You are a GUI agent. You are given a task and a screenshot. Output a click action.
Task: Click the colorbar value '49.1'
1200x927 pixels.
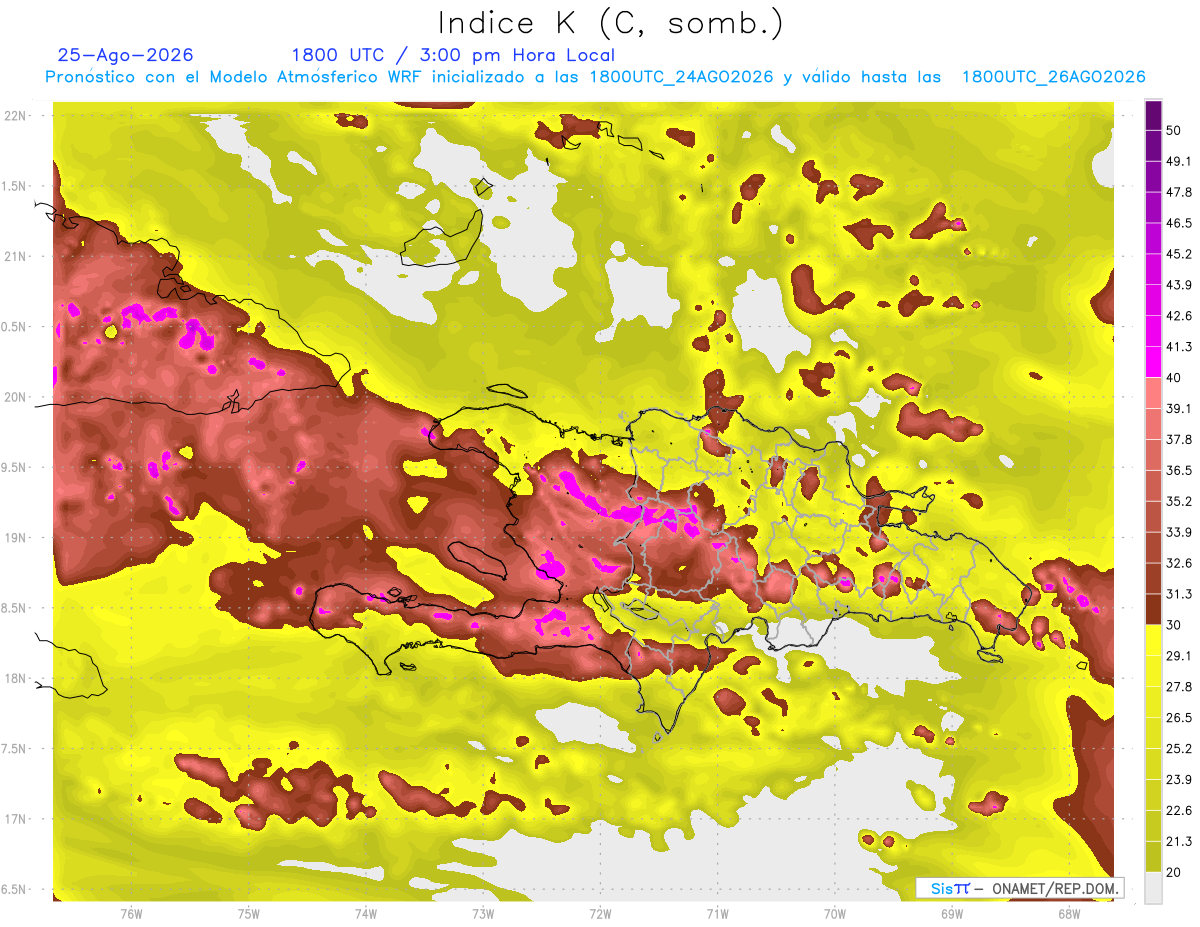pos(1178,161)
